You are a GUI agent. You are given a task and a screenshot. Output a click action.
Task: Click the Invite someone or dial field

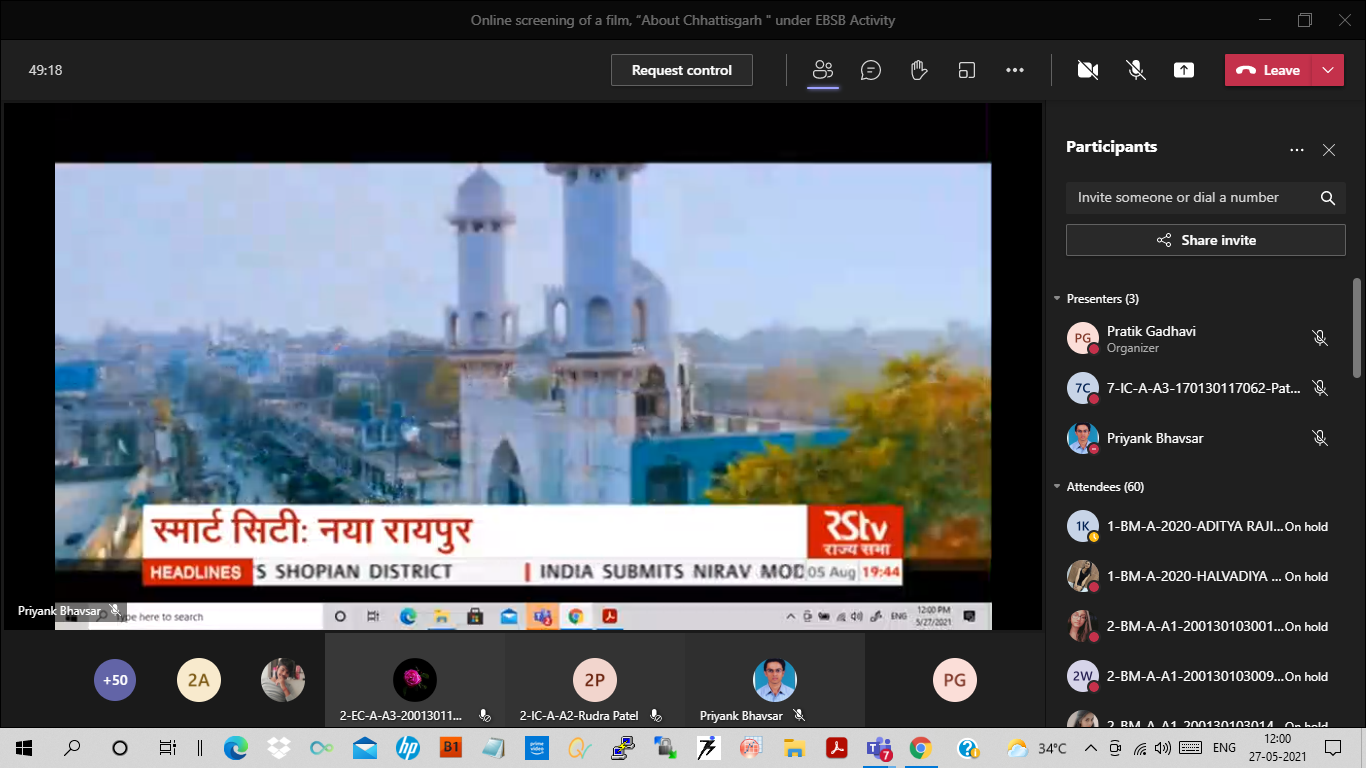[1205, 197]
